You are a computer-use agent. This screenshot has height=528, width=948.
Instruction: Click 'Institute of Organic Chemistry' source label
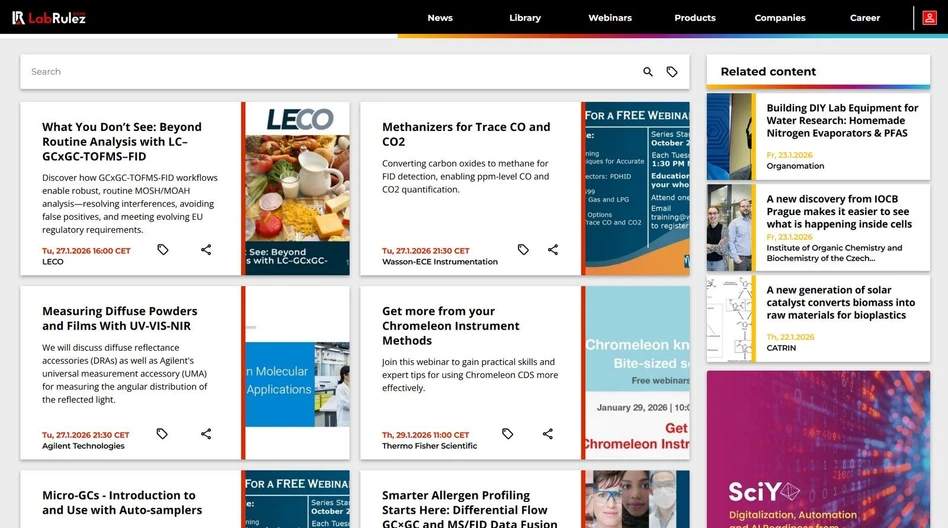click(x=834, y=253)
